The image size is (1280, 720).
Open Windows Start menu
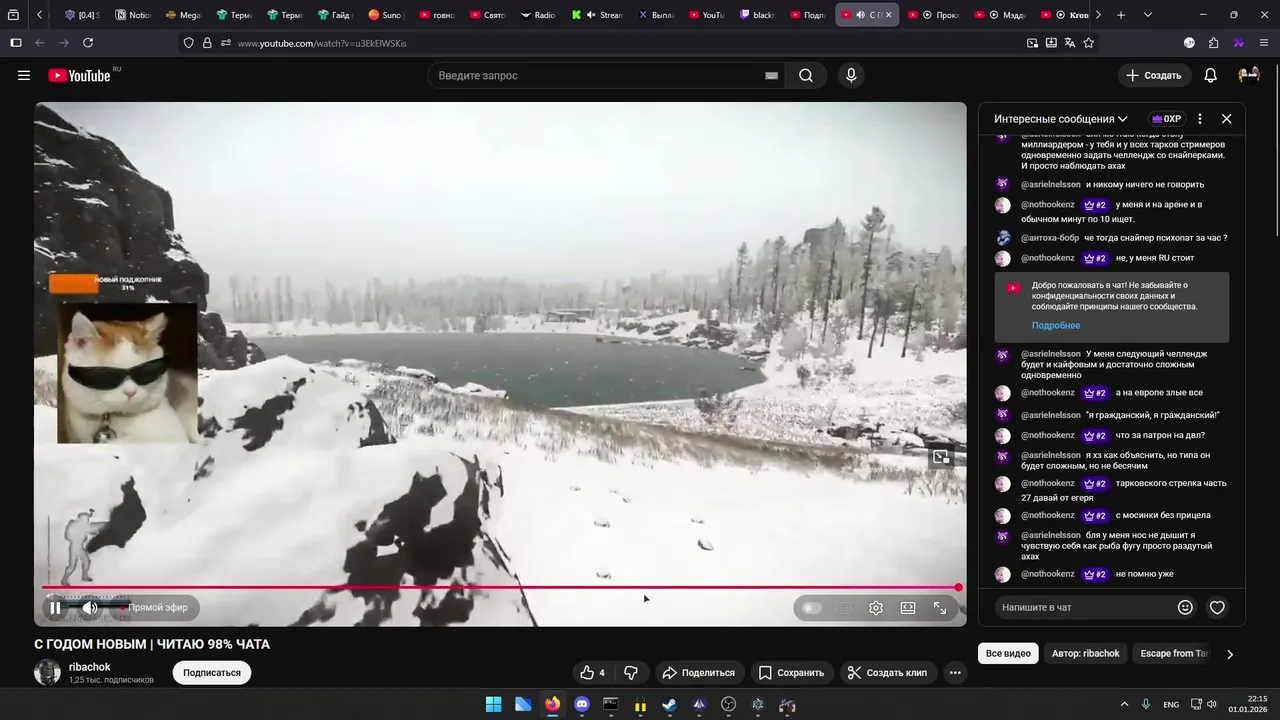pos(493,704)
